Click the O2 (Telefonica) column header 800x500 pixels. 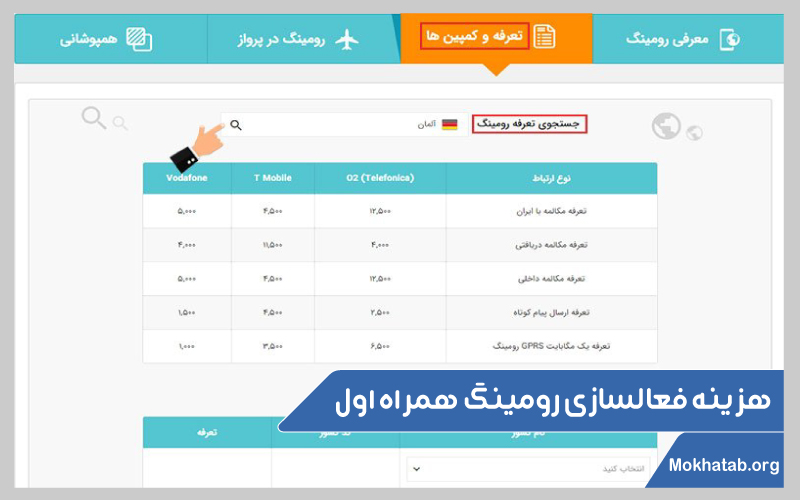[380, 178]
